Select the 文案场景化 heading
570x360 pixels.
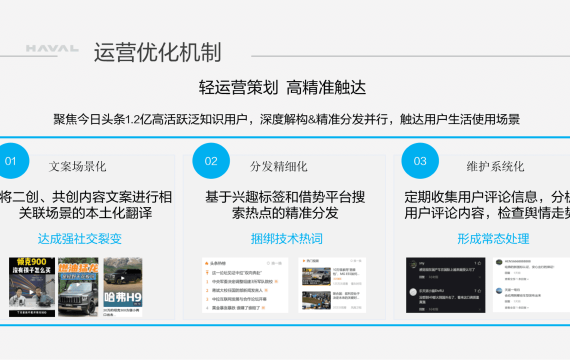77,167
